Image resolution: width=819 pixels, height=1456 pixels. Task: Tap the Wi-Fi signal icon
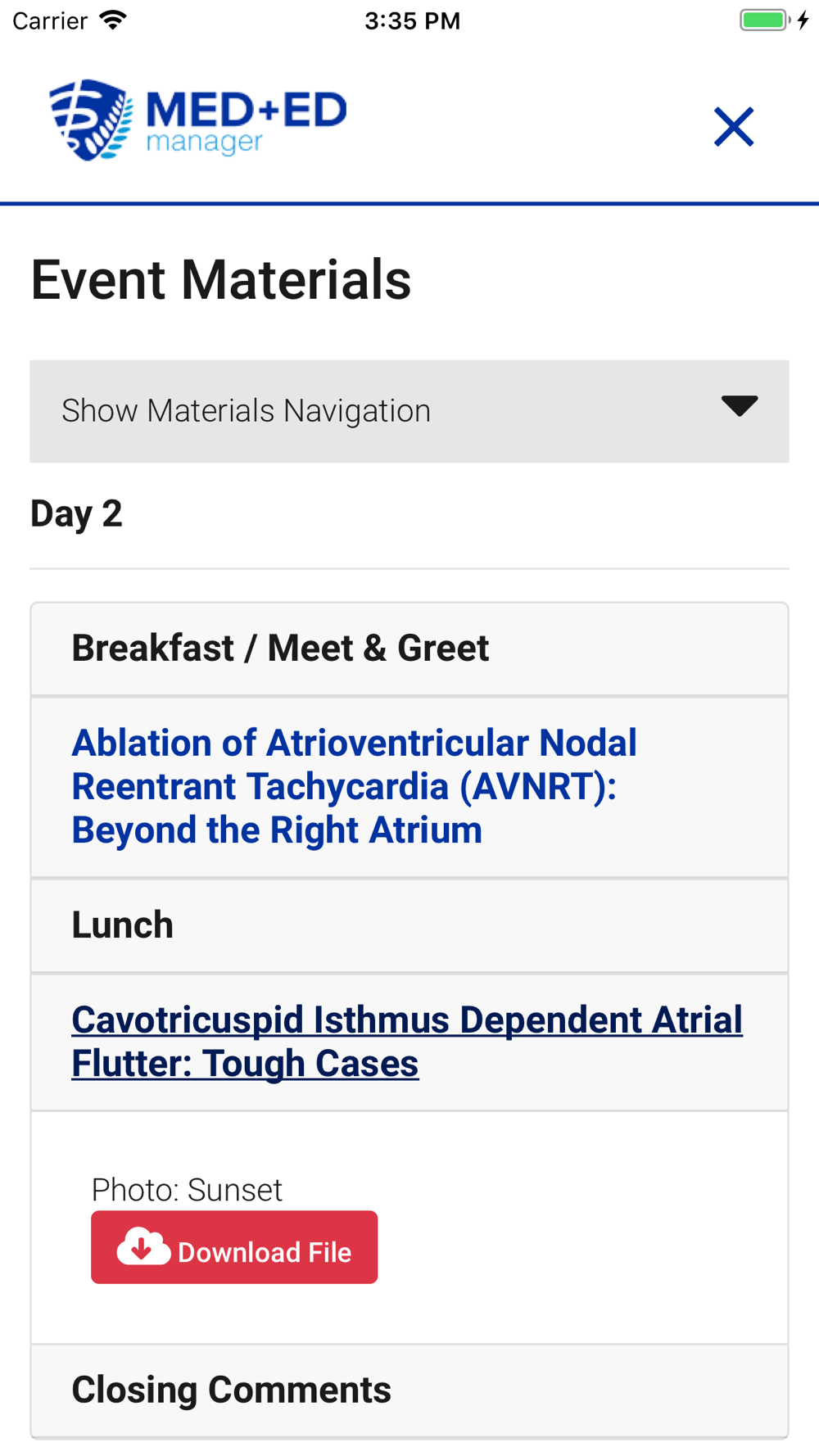[113, 20]
